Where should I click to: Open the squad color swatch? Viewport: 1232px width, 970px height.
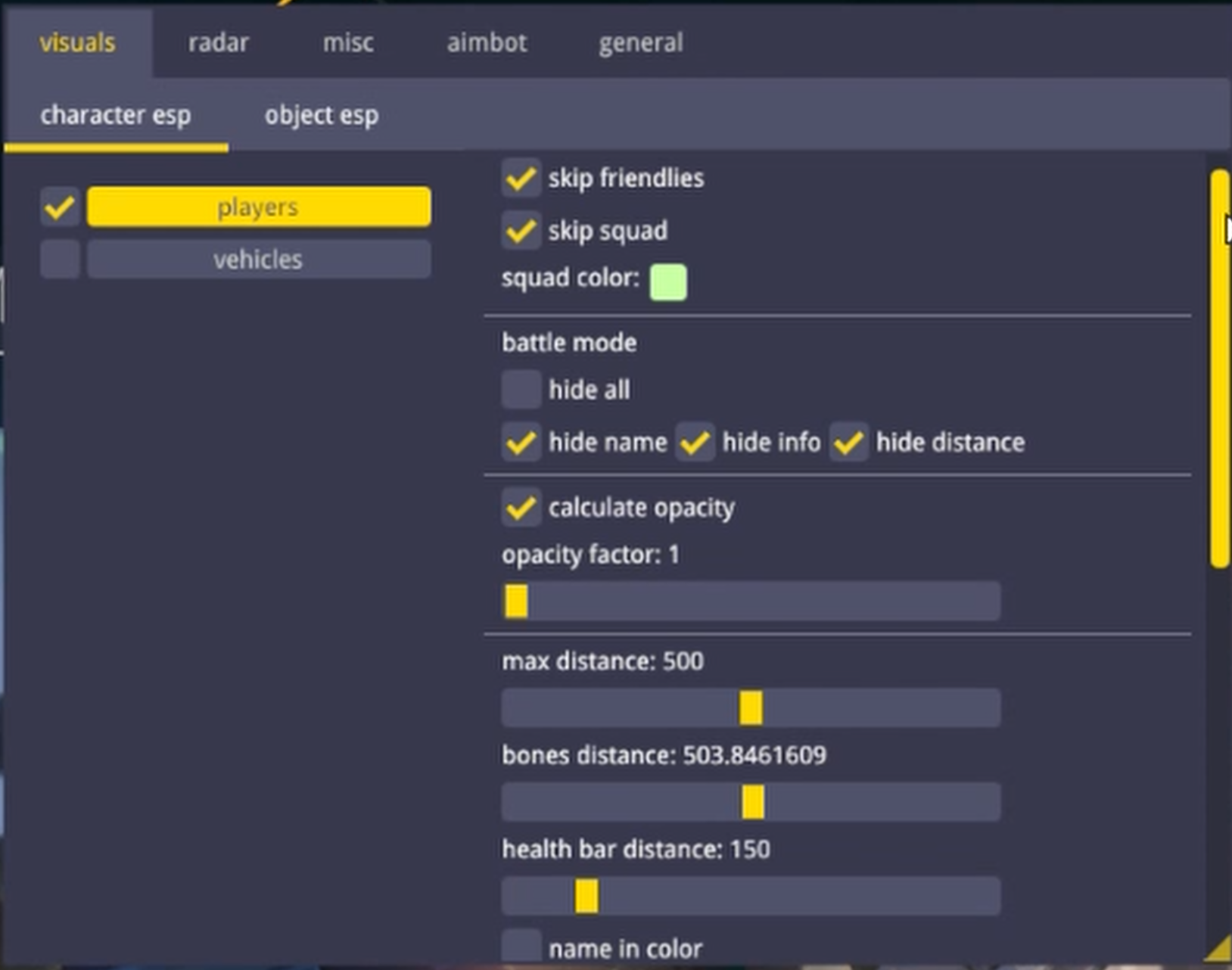(668, 282)
